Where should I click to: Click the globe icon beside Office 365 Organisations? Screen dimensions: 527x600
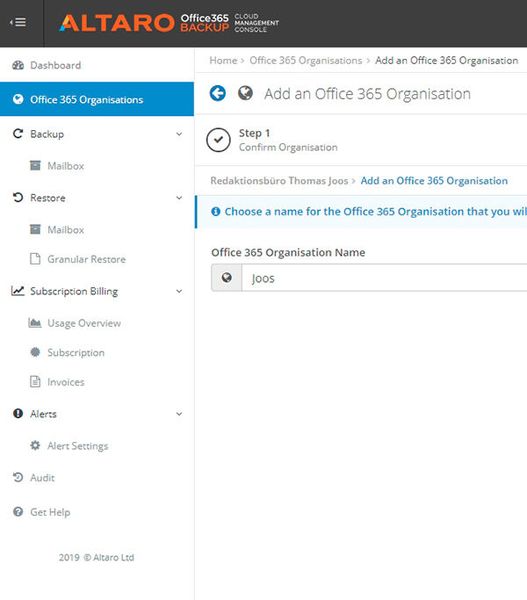tap(18, 99)
